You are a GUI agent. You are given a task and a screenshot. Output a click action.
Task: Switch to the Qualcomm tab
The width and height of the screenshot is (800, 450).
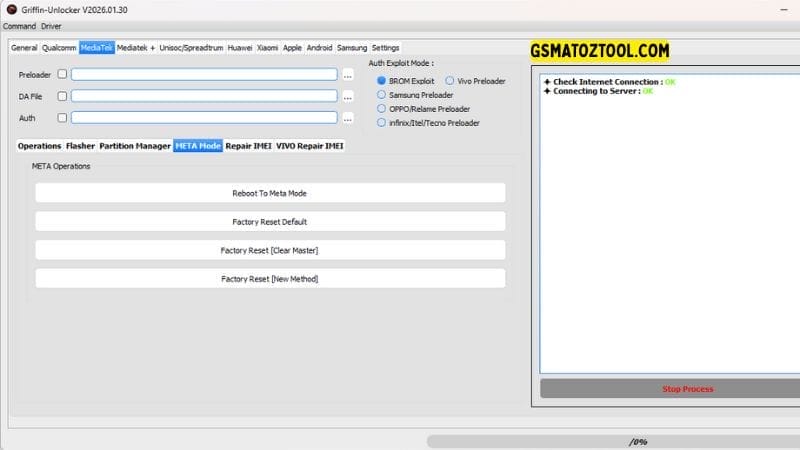59,47
